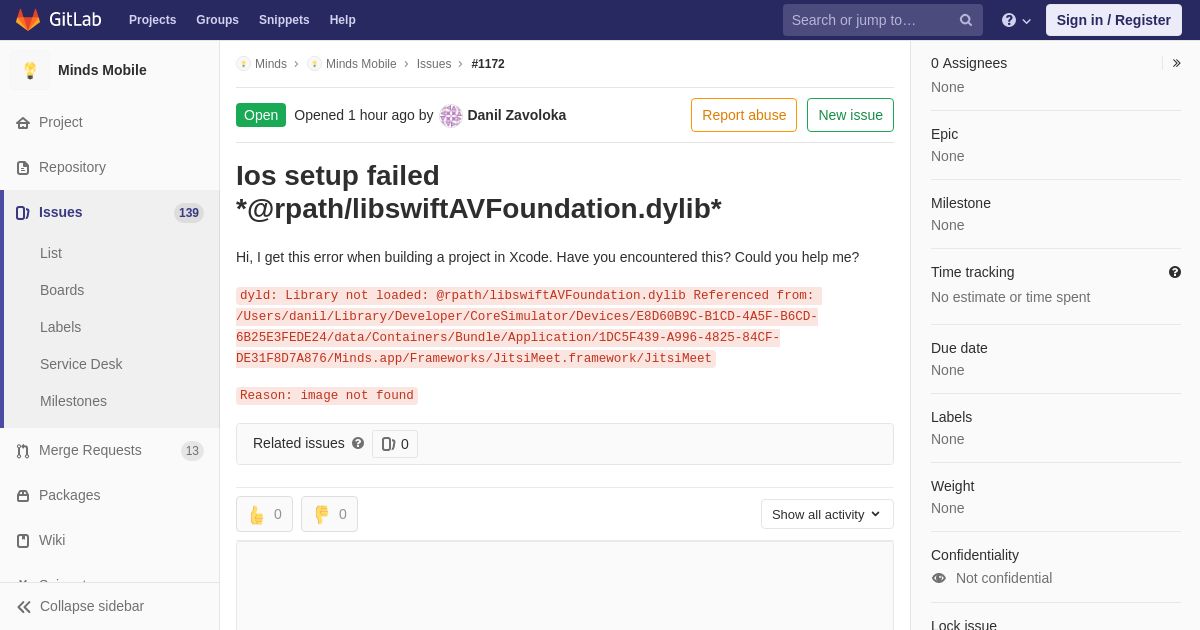This screenshot has height=630, width=1200.
Task: Give a thumbs down reaction
Action: [x=329, y=514]
